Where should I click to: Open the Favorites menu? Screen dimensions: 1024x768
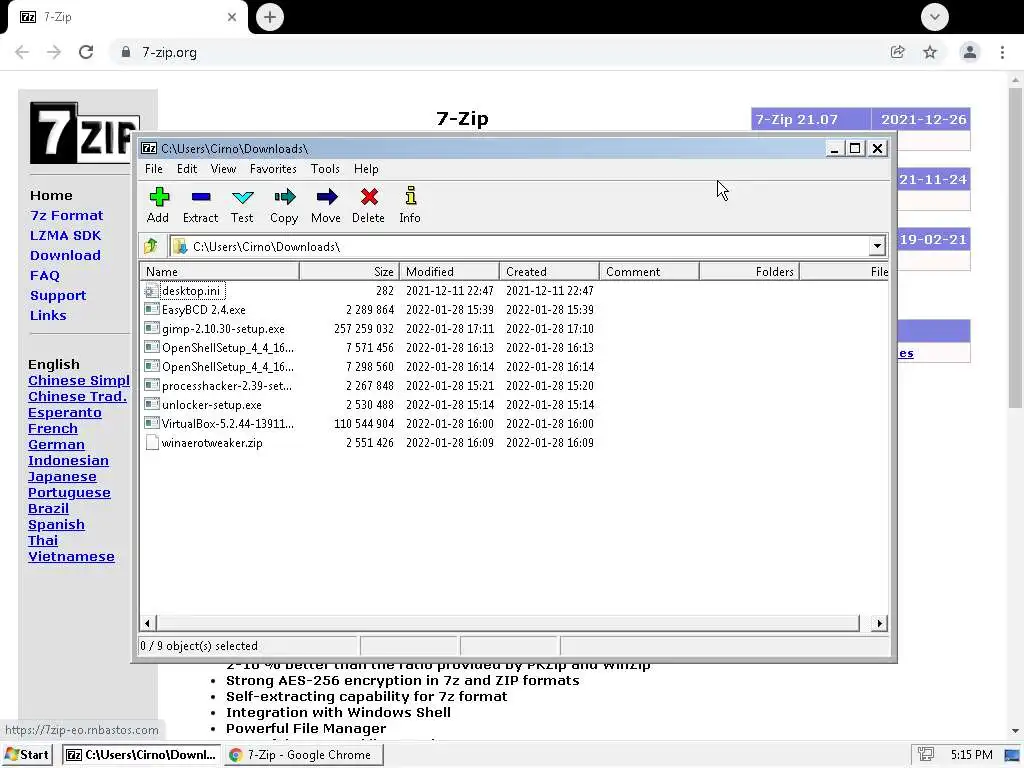coord(273,168)
